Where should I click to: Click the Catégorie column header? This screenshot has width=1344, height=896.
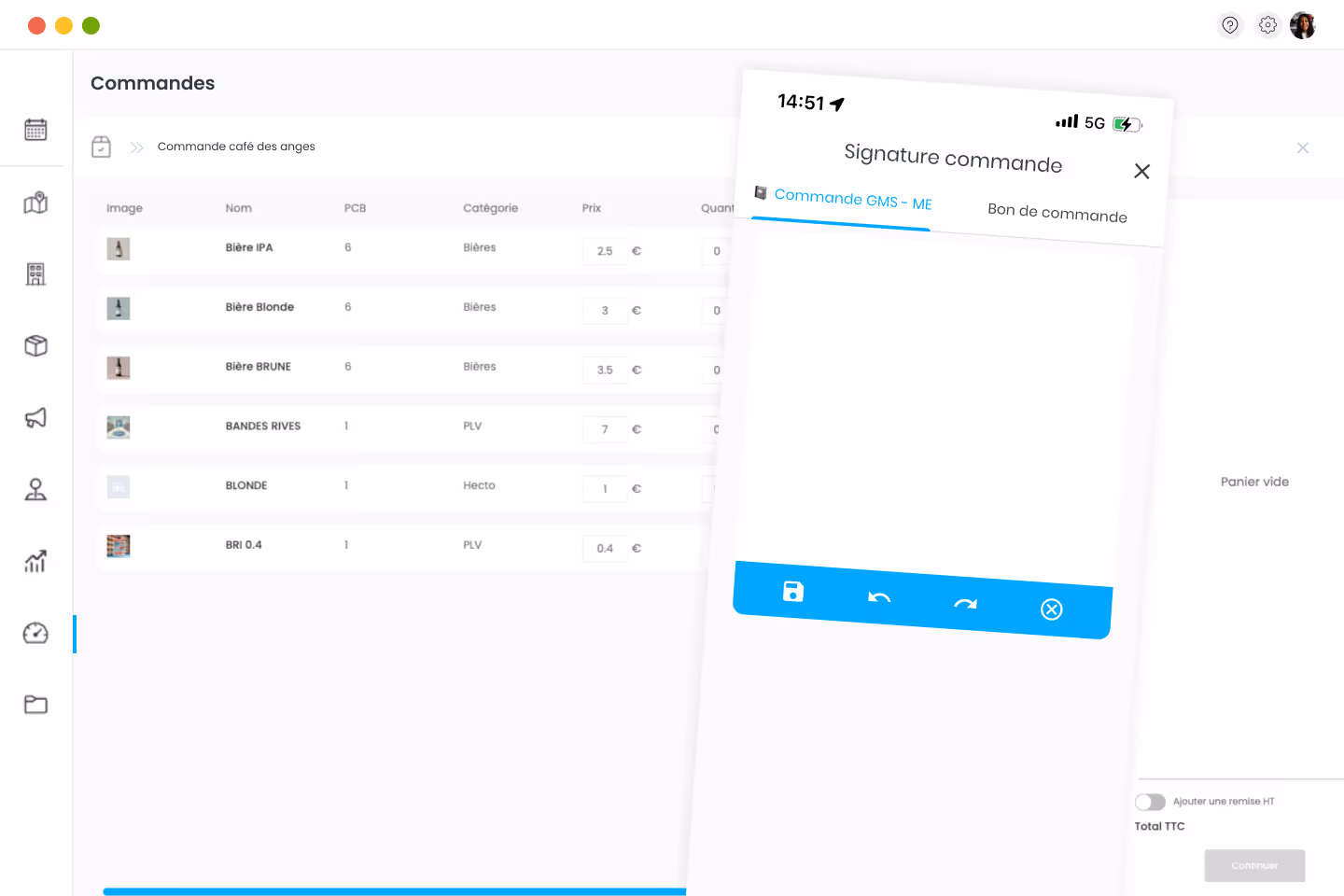[490, 208]
